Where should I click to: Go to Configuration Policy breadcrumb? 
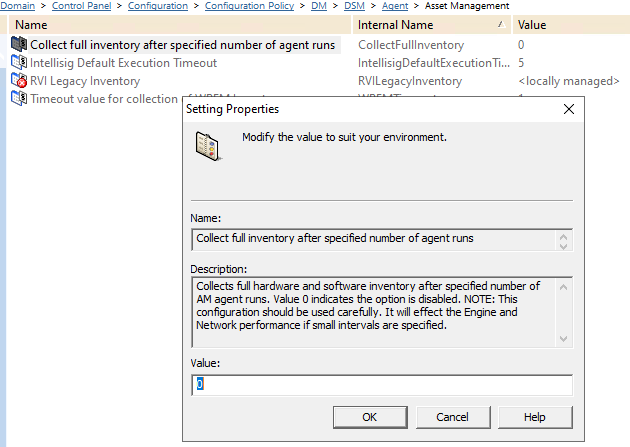[249, 6]
